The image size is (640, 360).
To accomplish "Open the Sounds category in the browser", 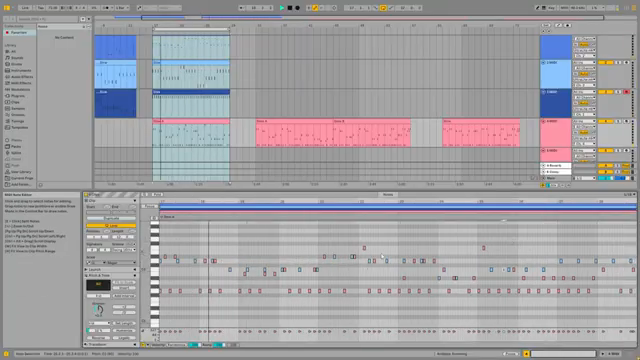I will [x=17, y=58].
